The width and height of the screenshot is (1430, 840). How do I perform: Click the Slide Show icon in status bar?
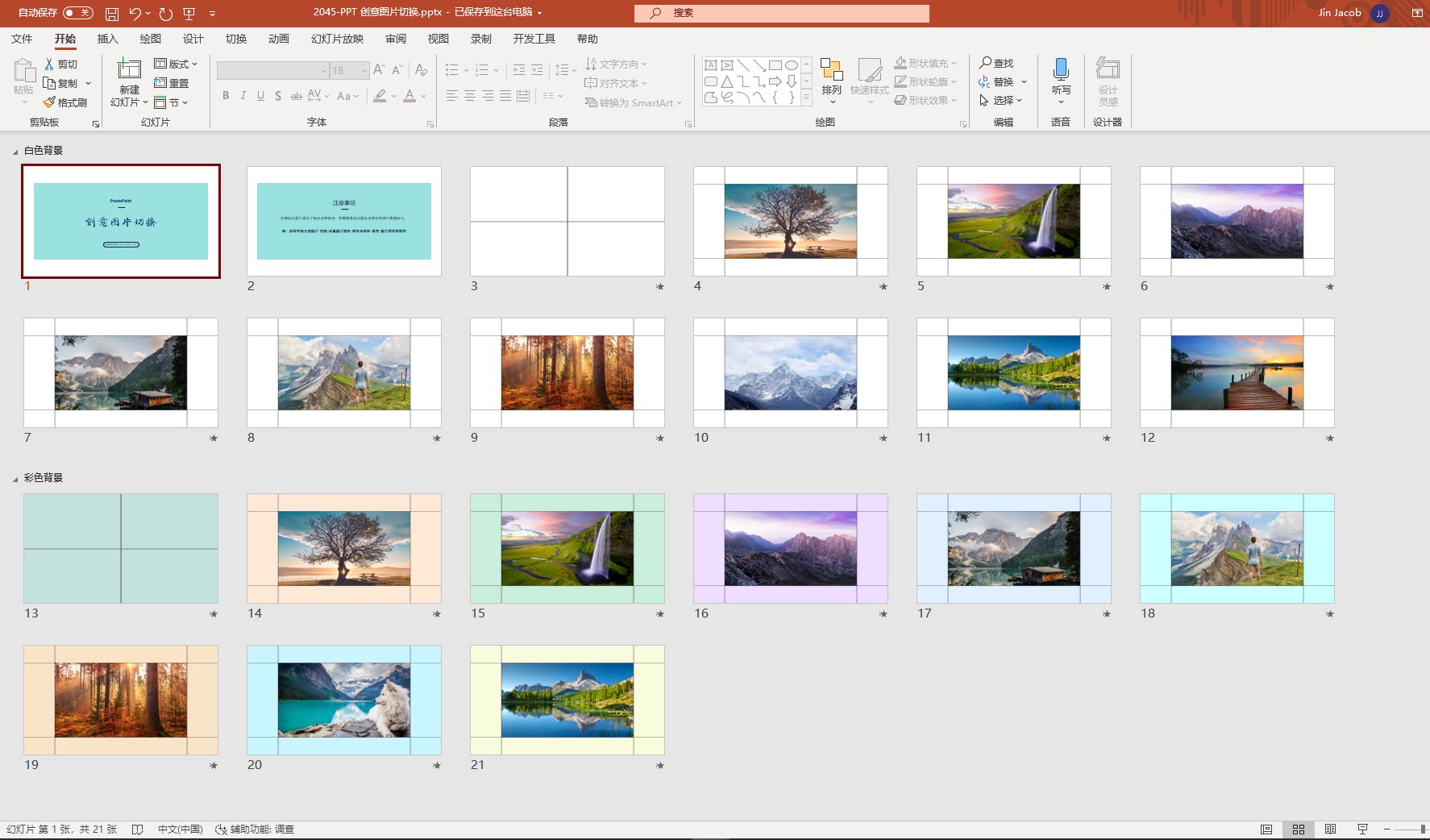(1362, 829)
